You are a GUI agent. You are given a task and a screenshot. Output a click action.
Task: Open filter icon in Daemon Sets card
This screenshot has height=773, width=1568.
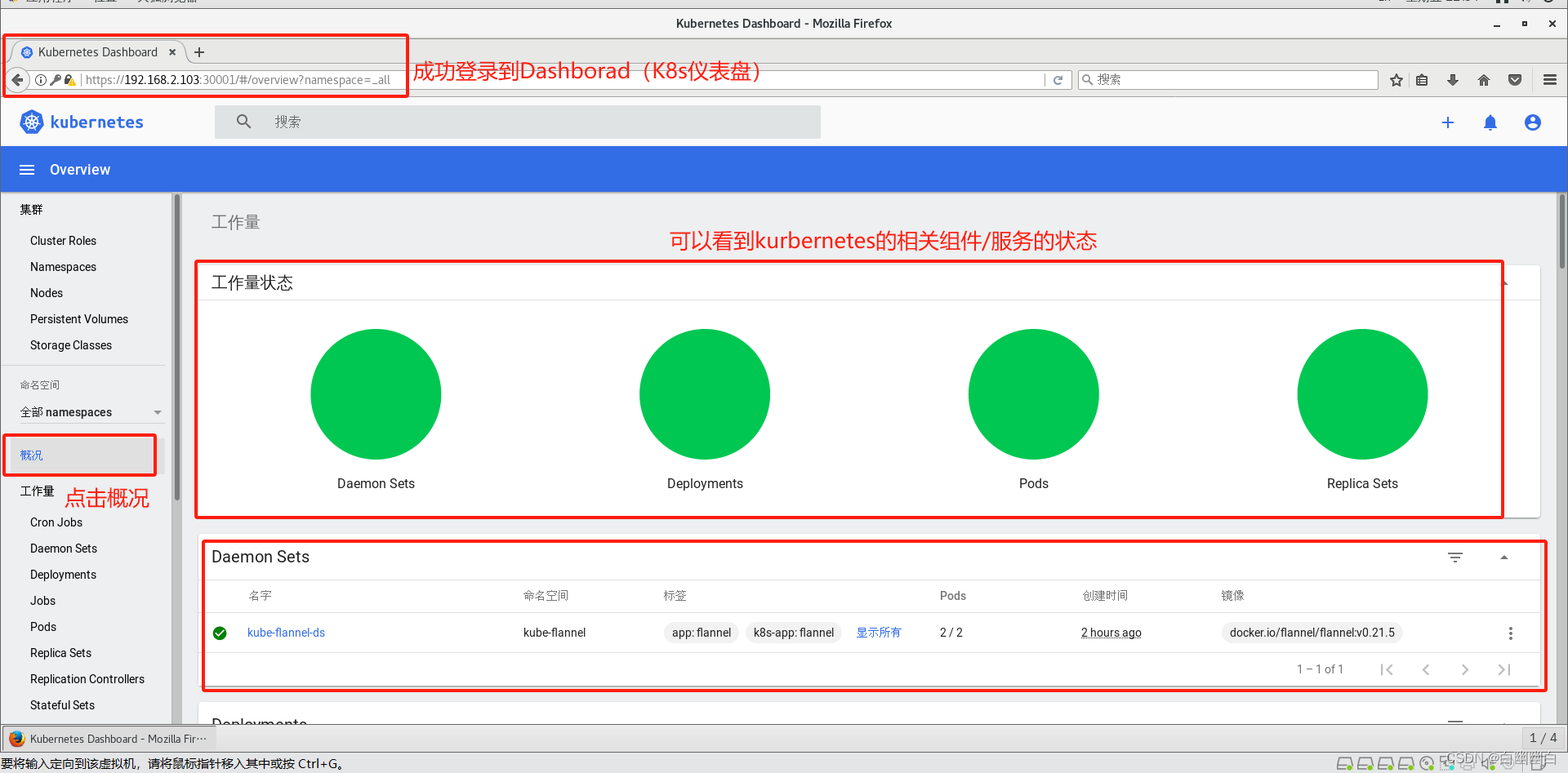click(1455, 558)
